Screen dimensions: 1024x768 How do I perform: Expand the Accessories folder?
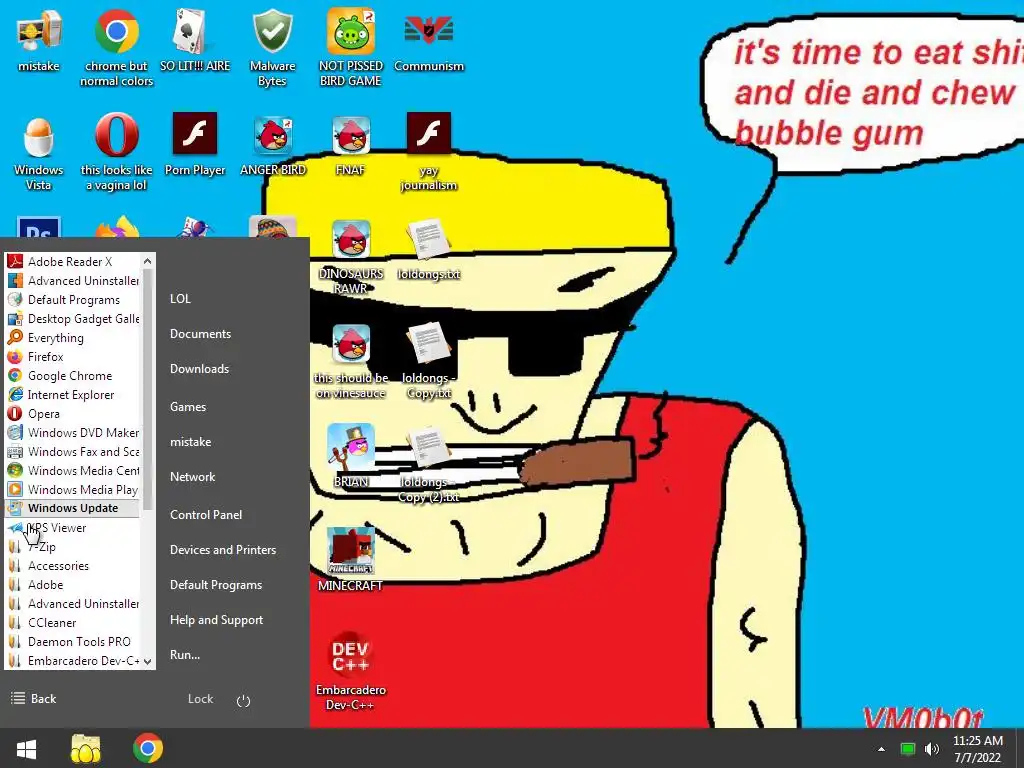[x=72, y=566]
